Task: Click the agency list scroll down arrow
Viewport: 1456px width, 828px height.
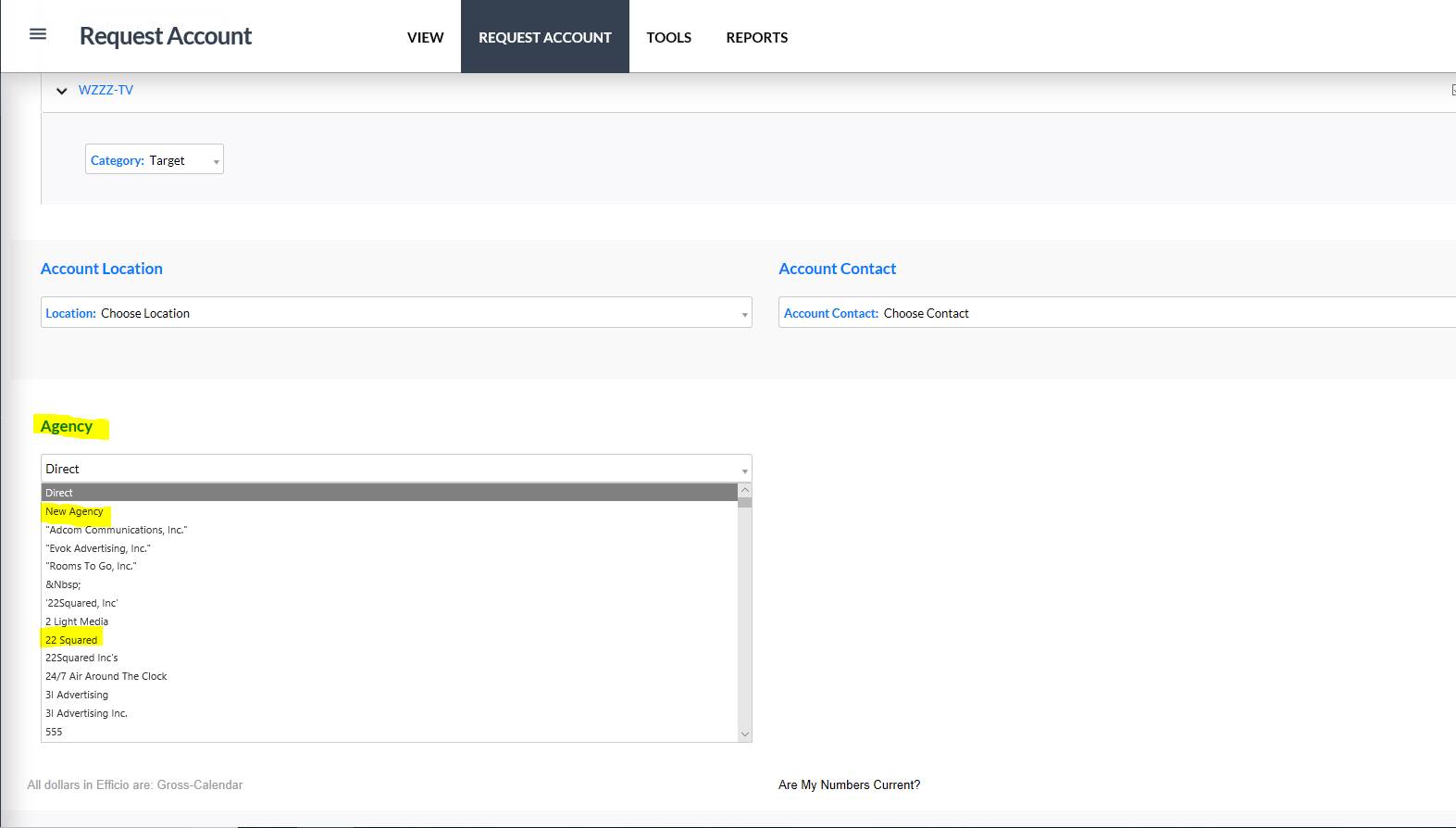Action: [745, 734]
